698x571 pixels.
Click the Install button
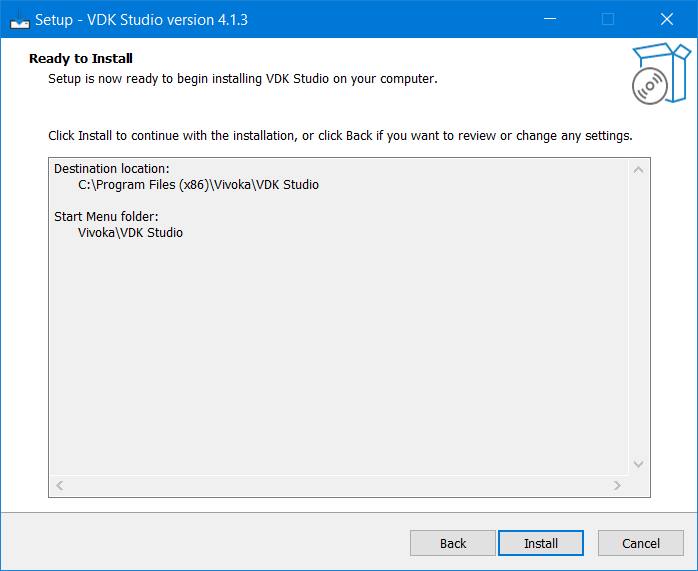540,543
